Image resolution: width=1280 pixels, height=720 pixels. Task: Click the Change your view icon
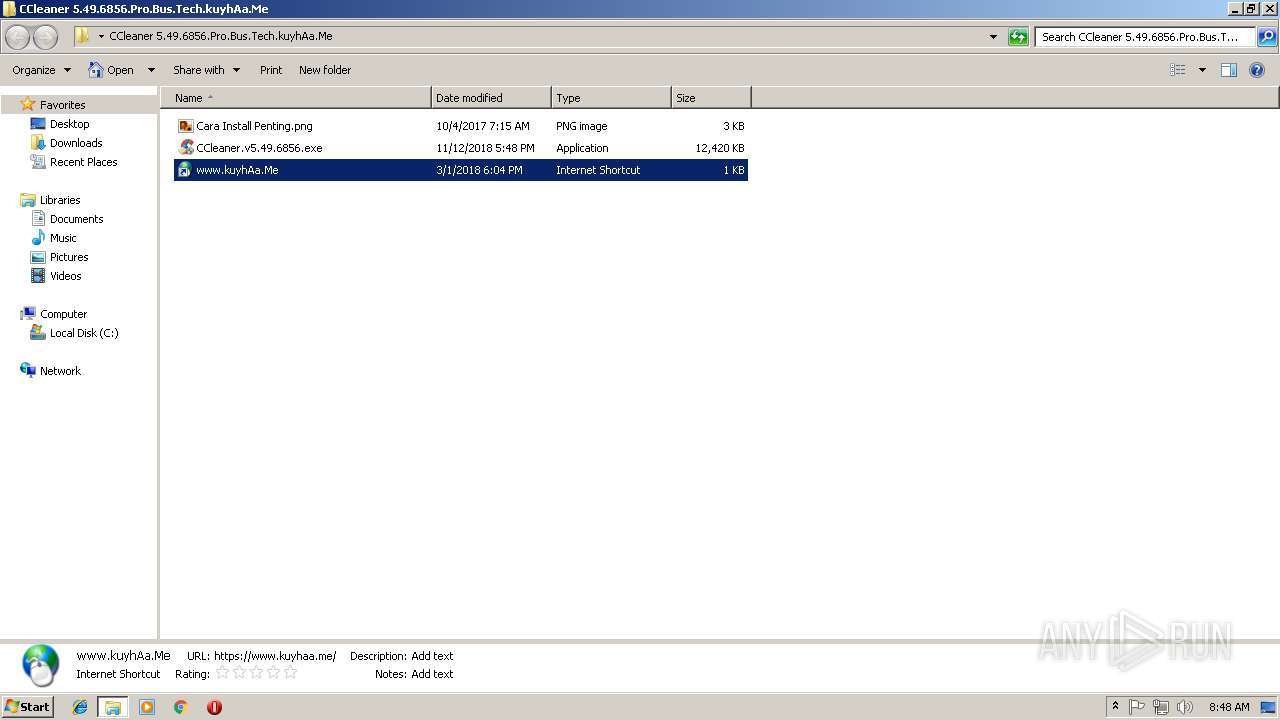tap(1178, 70)
